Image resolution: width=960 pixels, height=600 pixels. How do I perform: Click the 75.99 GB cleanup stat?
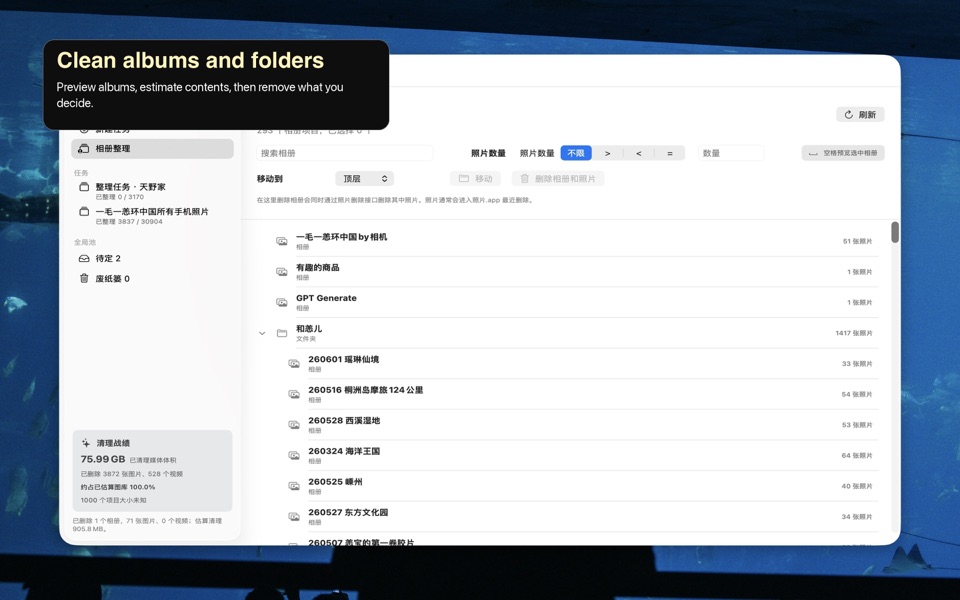[103, 459]
